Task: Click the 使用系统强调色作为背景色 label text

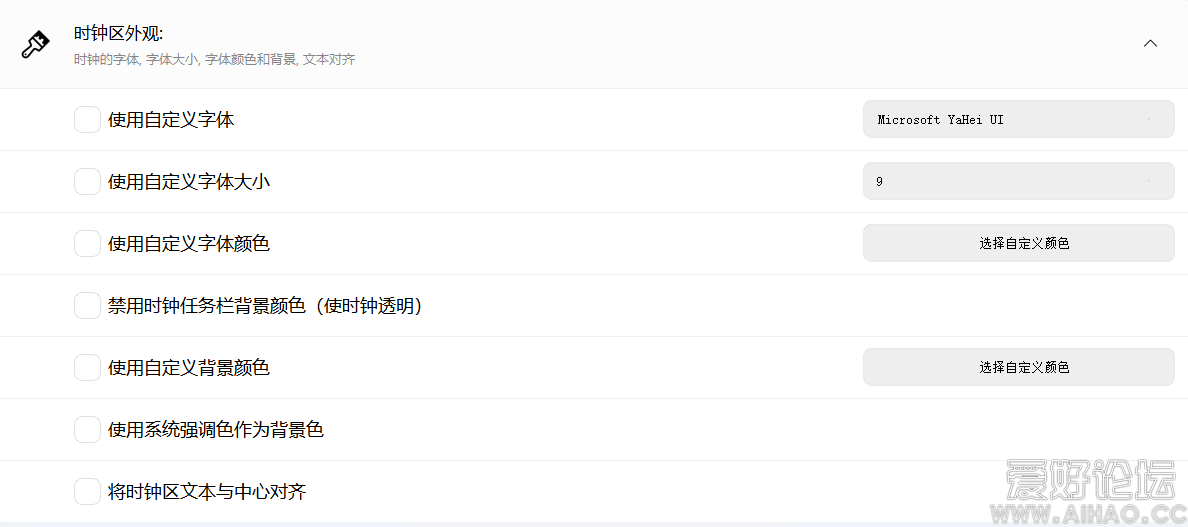Action: (216, 430)
